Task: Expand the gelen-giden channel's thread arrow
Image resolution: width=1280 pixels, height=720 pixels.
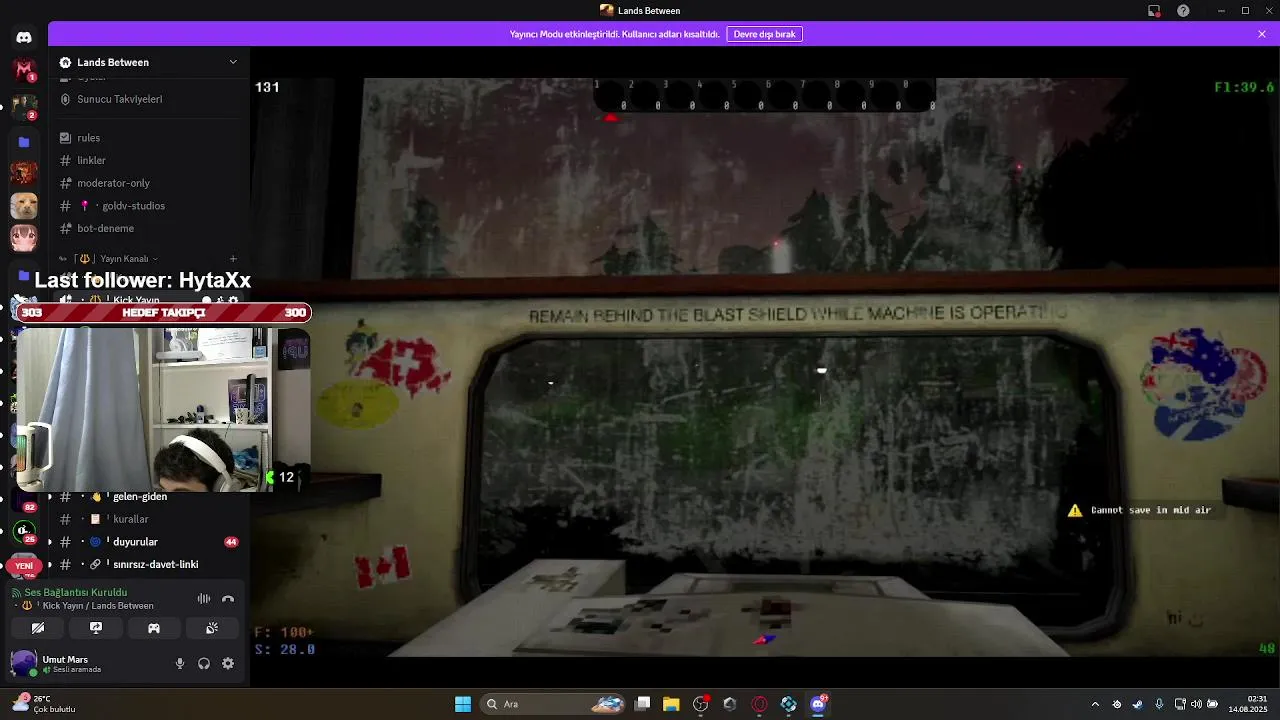Action: pyautogui.click(x=50, y=497)
